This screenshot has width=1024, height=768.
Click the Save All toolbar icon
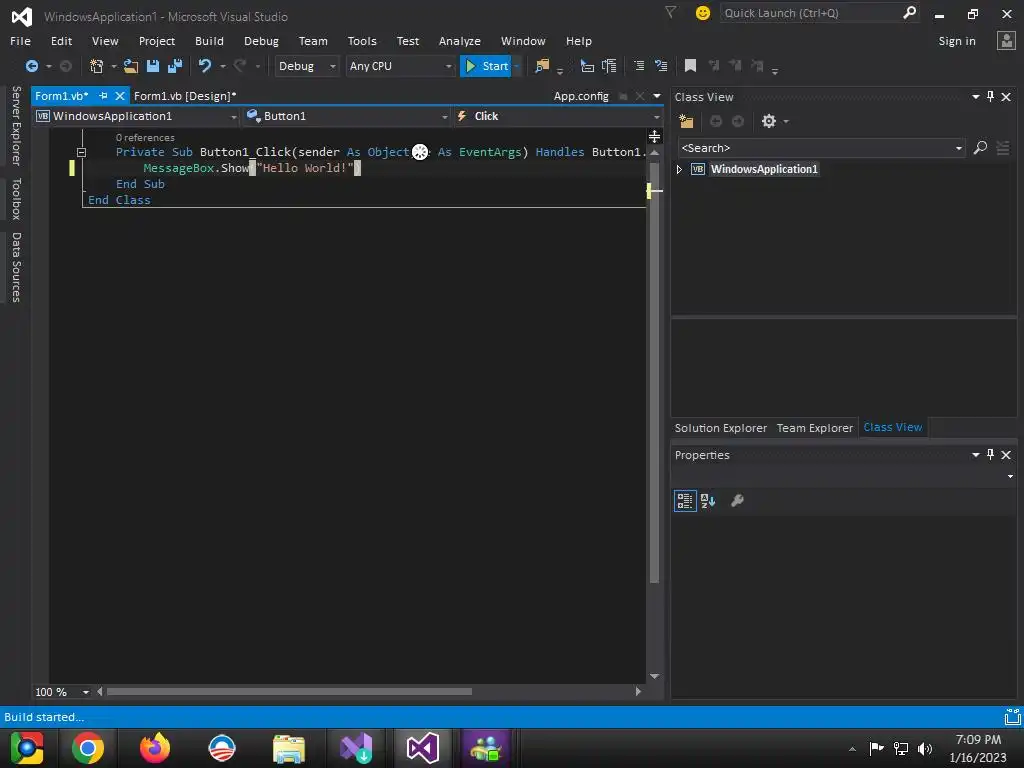(175, 66)
